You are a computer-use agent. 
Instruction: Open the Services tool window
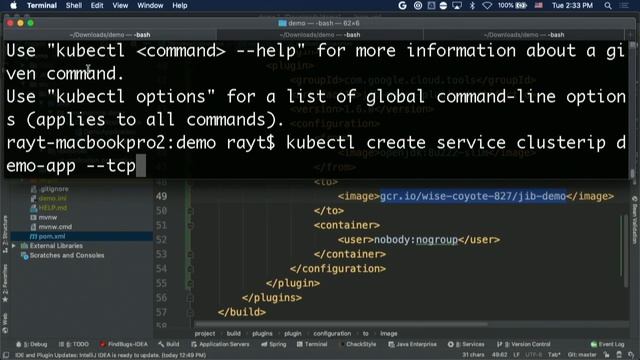point(466,344)
